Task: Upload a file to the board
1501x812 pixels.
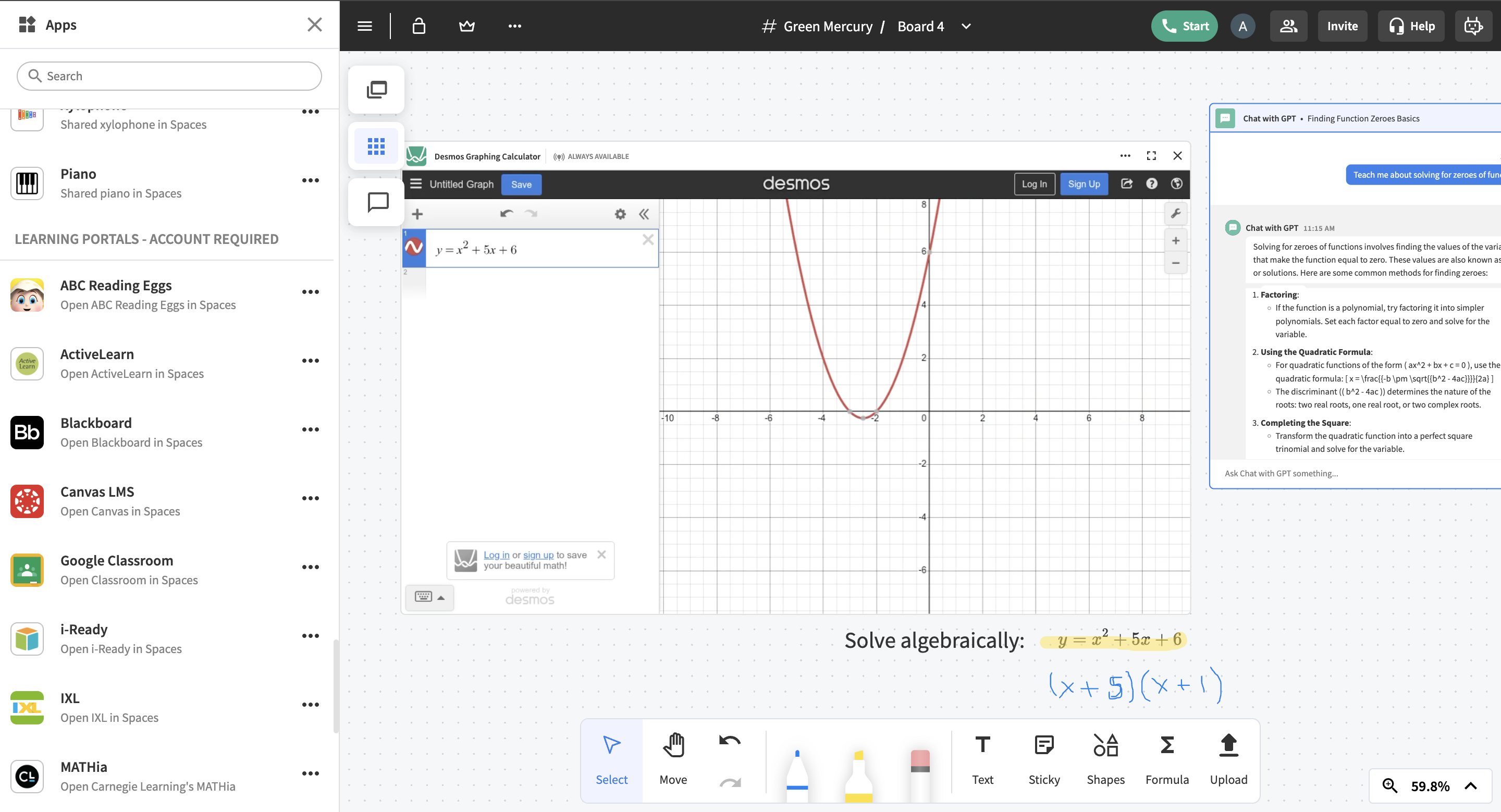Action: pos(1228,757)
